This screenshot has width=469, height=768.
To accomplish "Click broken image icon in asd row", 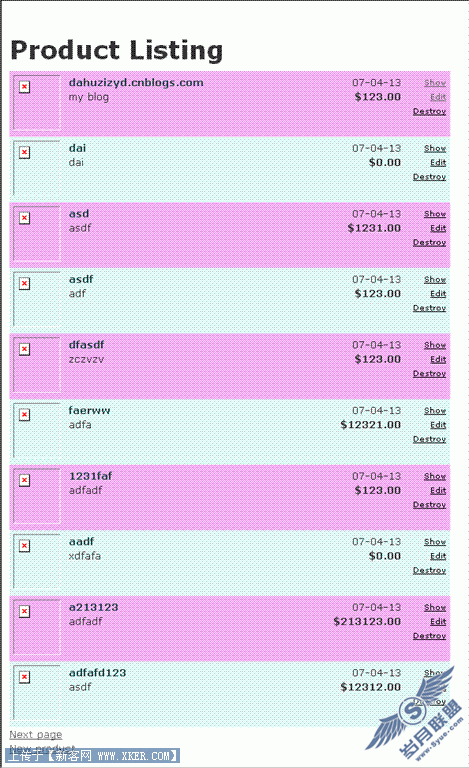I will [x=24, y=218].
